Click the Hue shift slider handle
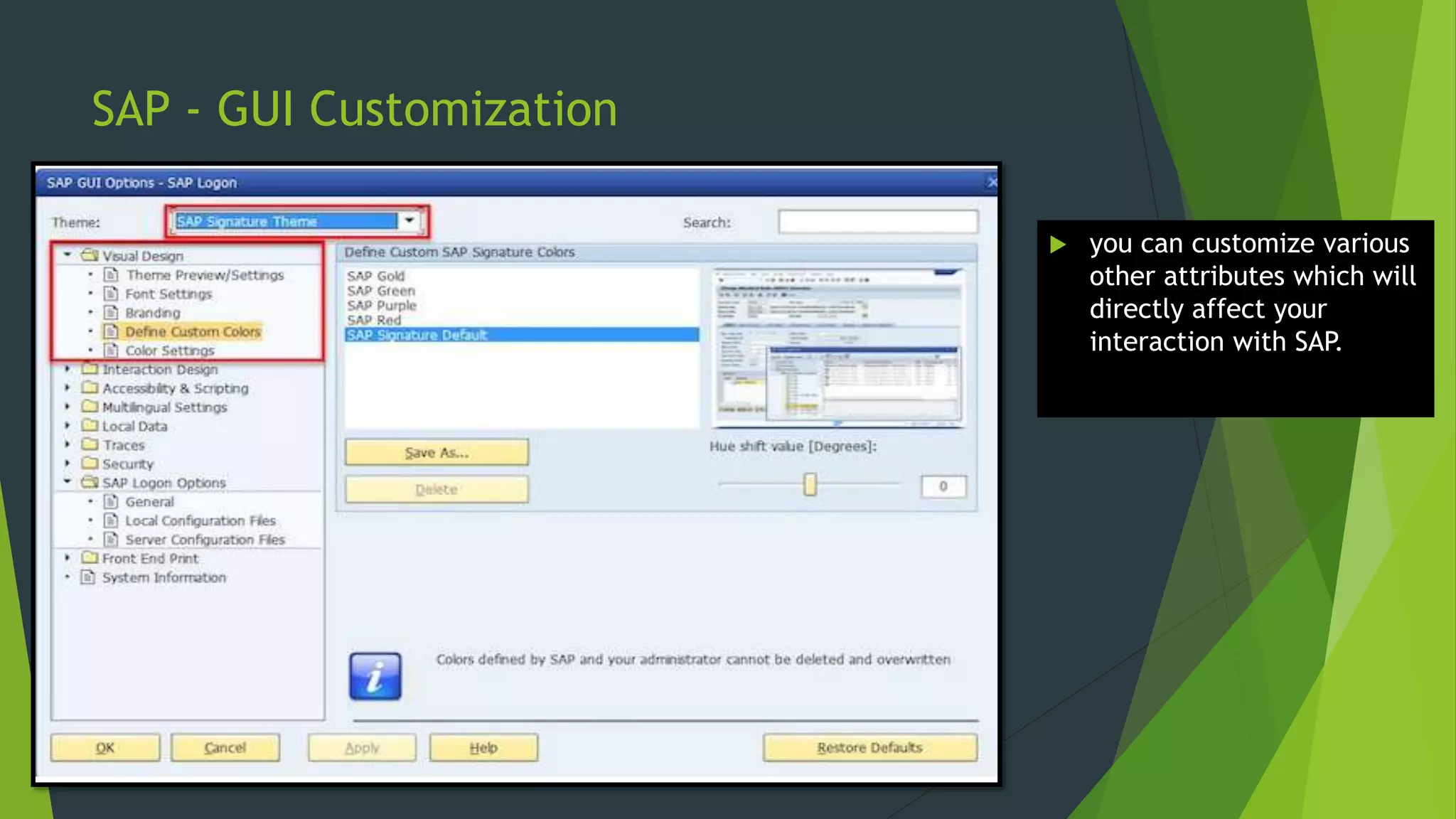 810,485
